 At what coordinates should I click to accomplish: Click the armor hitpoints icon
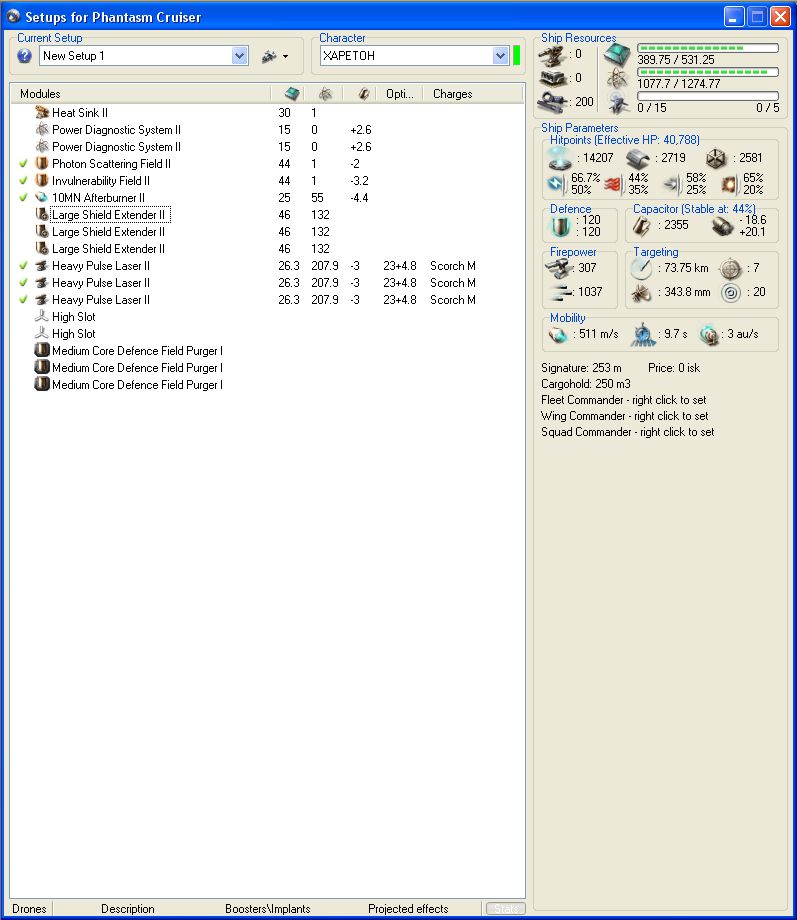pyautogui.click(x=637, y=158)
